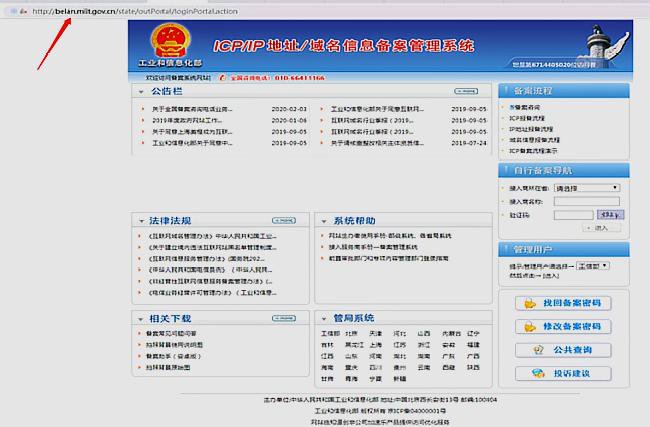Click the 接入商名称 input field
This screenshot has height=427, width=650.
587,201
